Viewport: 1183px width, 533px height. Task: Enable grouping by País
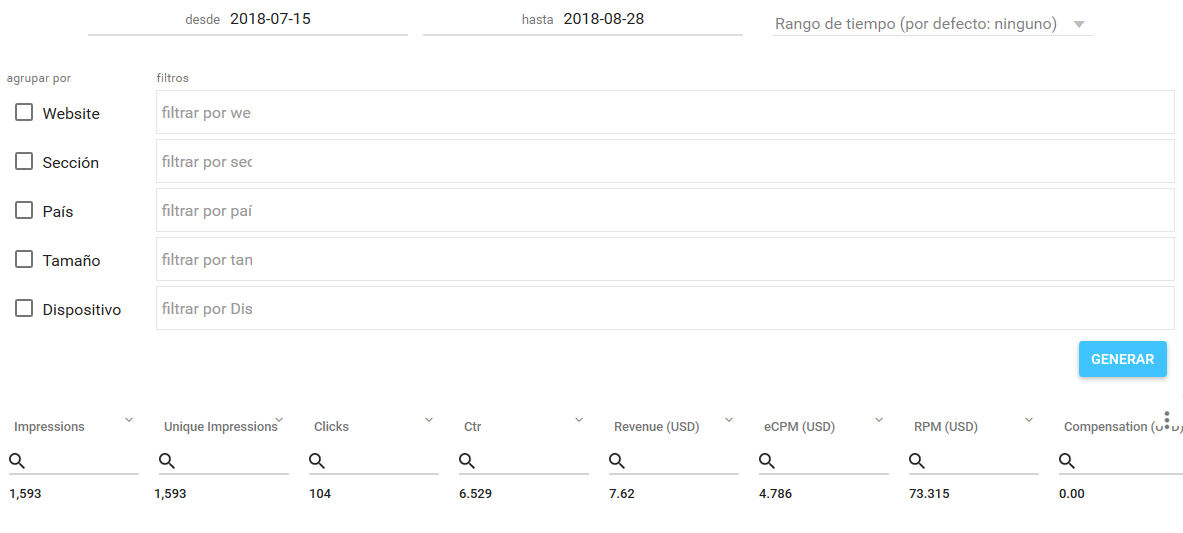pyautogui.click(x=24, y=211)
